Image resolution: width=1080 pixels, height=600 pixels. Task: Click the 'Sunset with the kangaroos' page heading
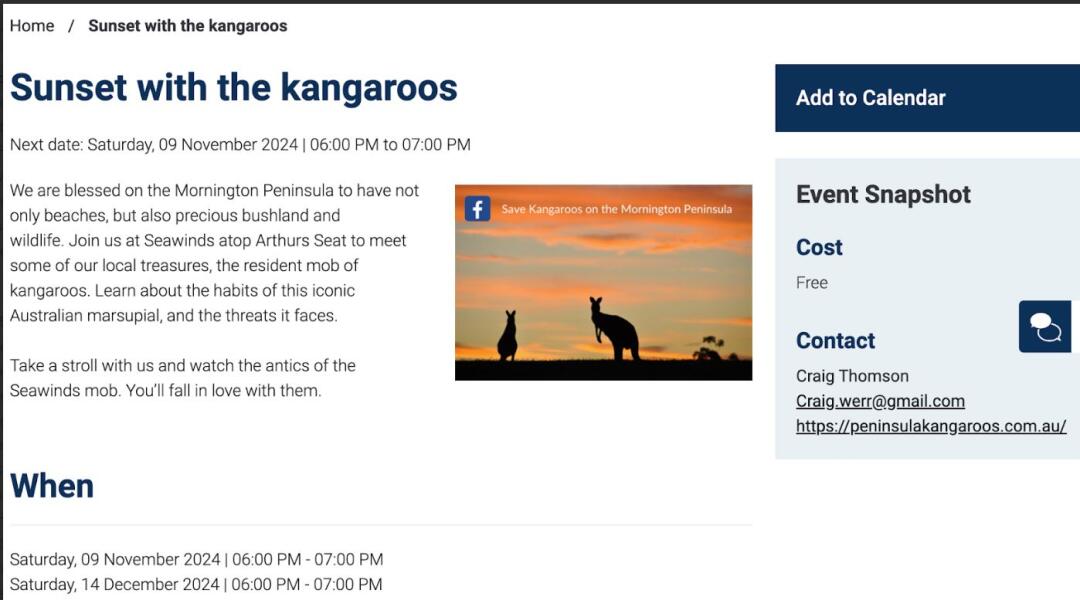pos(233,88)
